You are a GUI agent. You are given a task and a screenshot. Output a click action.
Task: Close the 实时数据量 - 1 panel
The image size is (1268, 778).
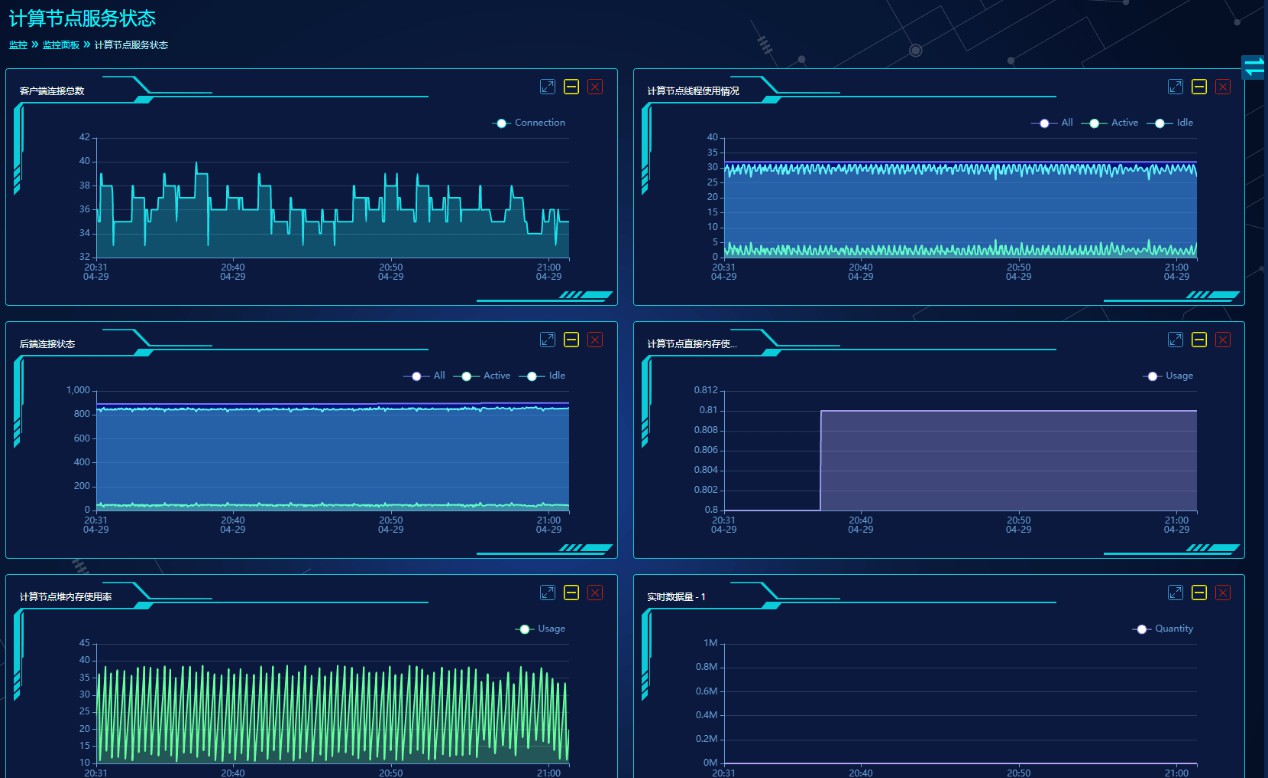pos(1223,593)
